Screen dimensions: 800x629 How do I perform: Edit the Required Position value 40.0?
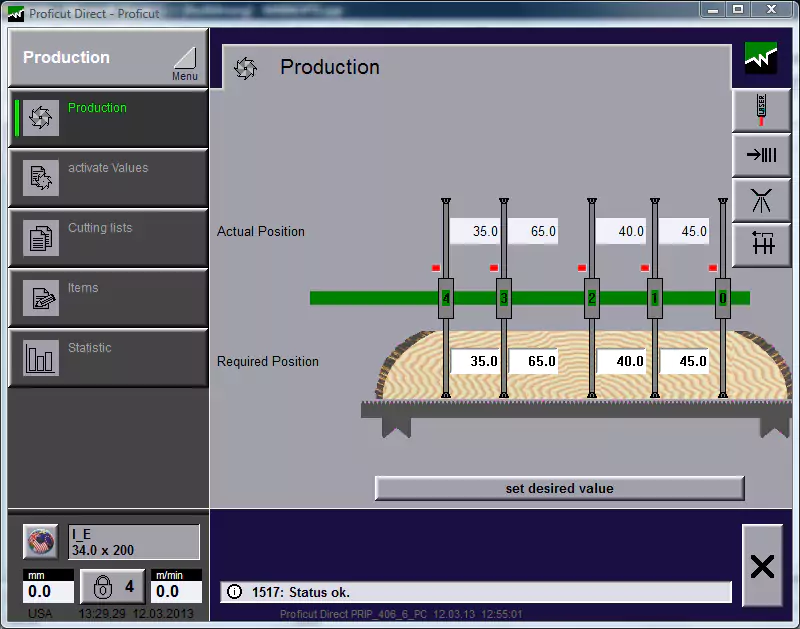click(621, 361)
